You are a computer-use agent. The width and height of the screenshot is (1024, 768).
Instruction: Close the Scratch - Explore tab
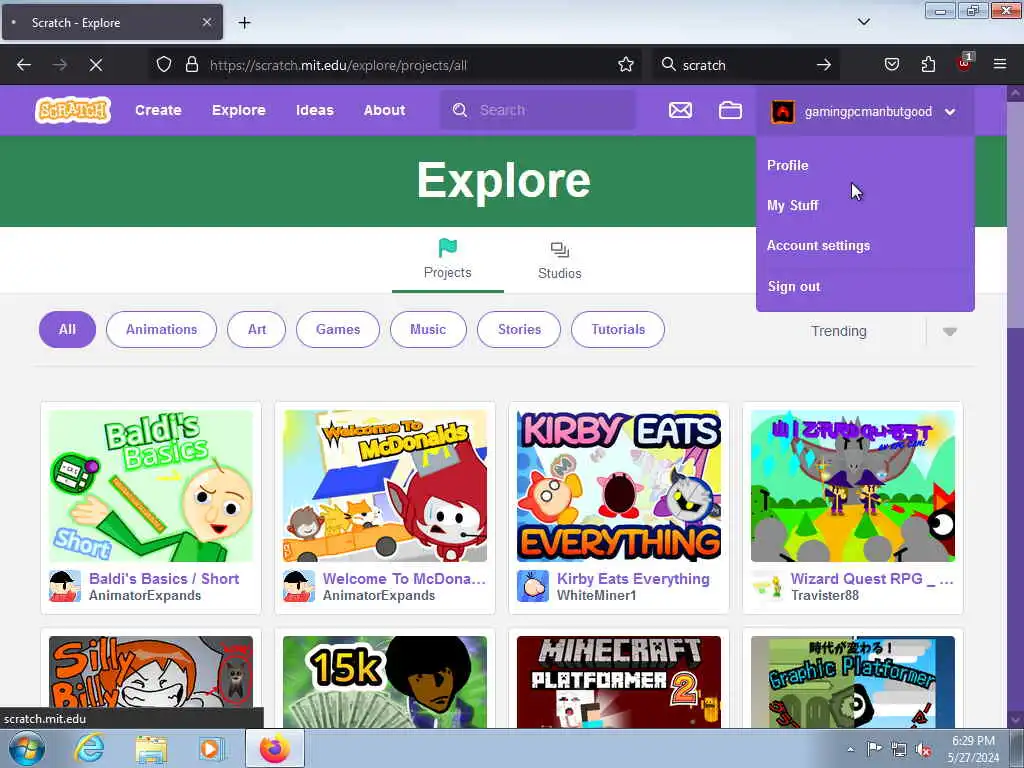[x=206, y=22]
